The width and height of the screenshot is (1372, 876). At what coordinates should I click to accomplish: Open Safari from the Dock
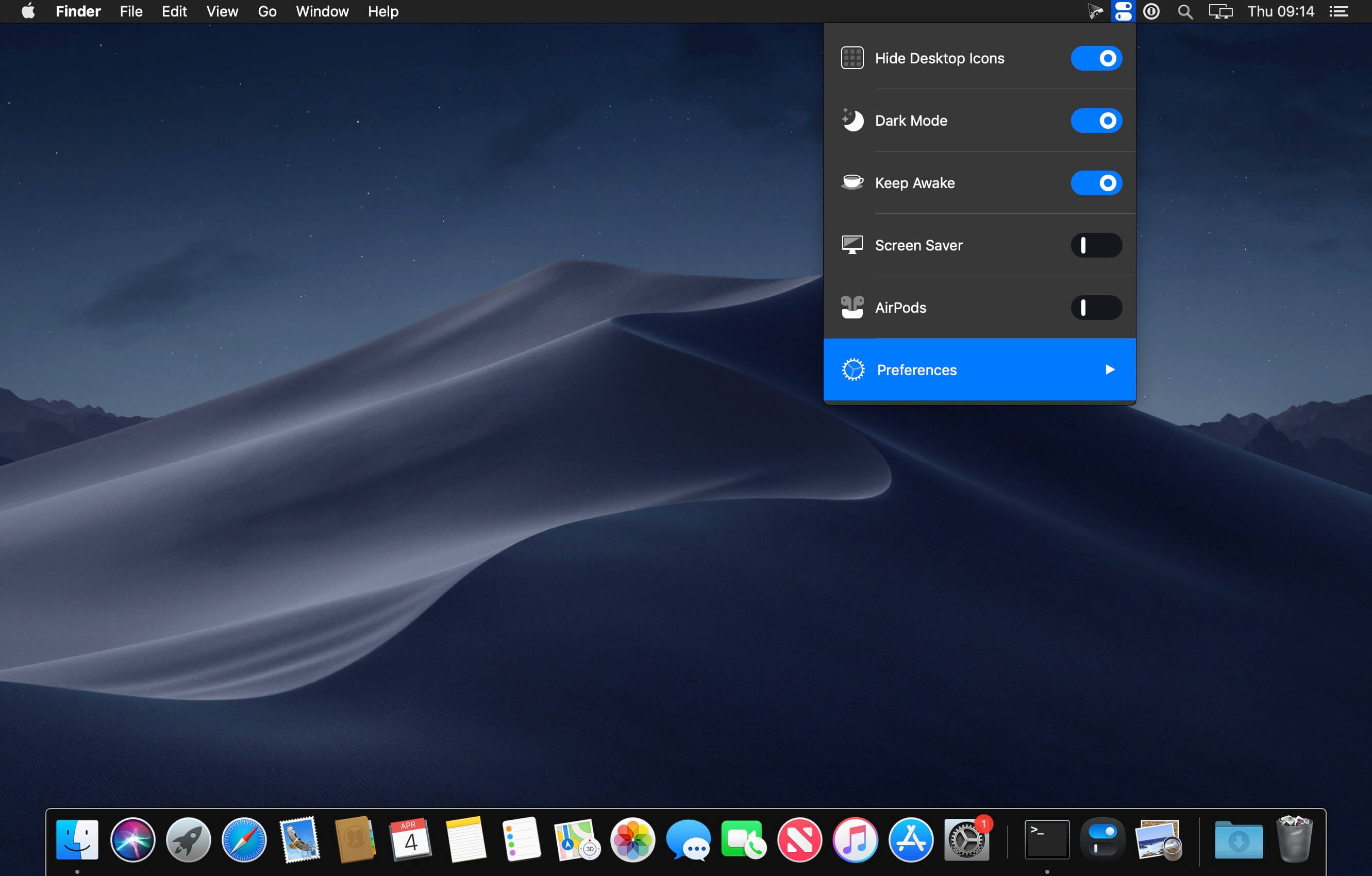point(244,840)
